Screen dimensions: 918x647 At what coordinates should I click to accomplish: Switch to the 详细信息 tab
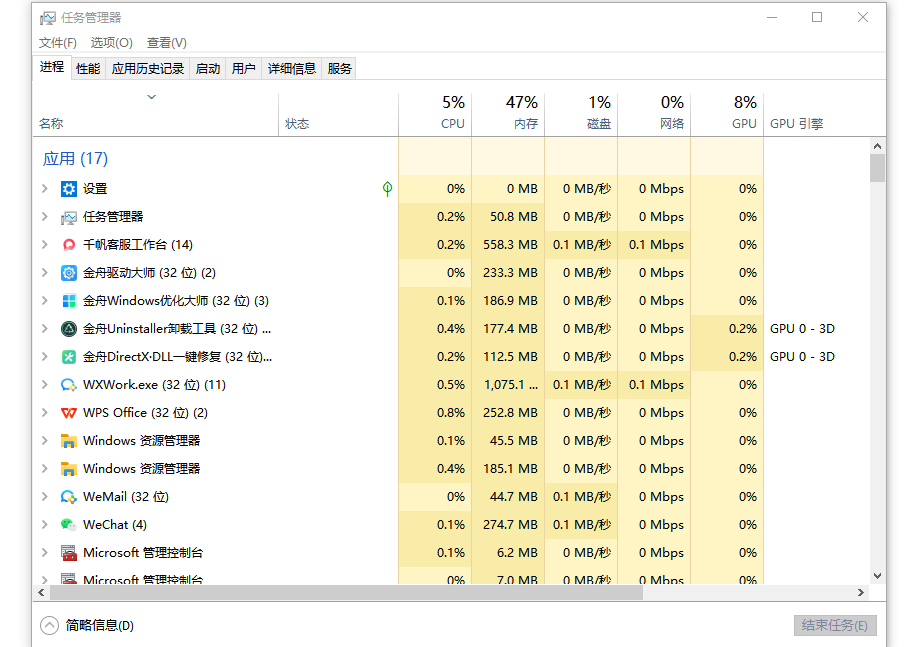(x=292, y=69)
